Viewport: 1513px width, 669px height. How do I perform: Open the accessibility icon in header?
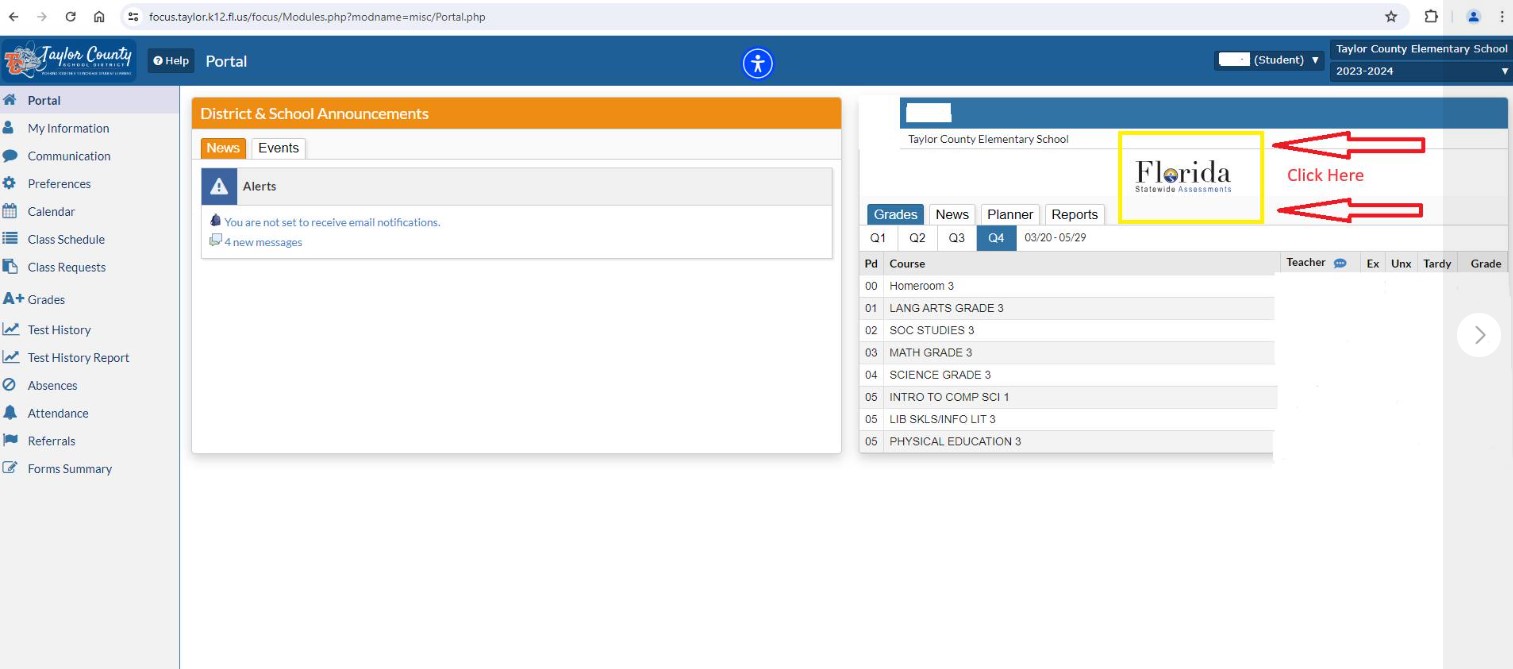pos(758,64)
